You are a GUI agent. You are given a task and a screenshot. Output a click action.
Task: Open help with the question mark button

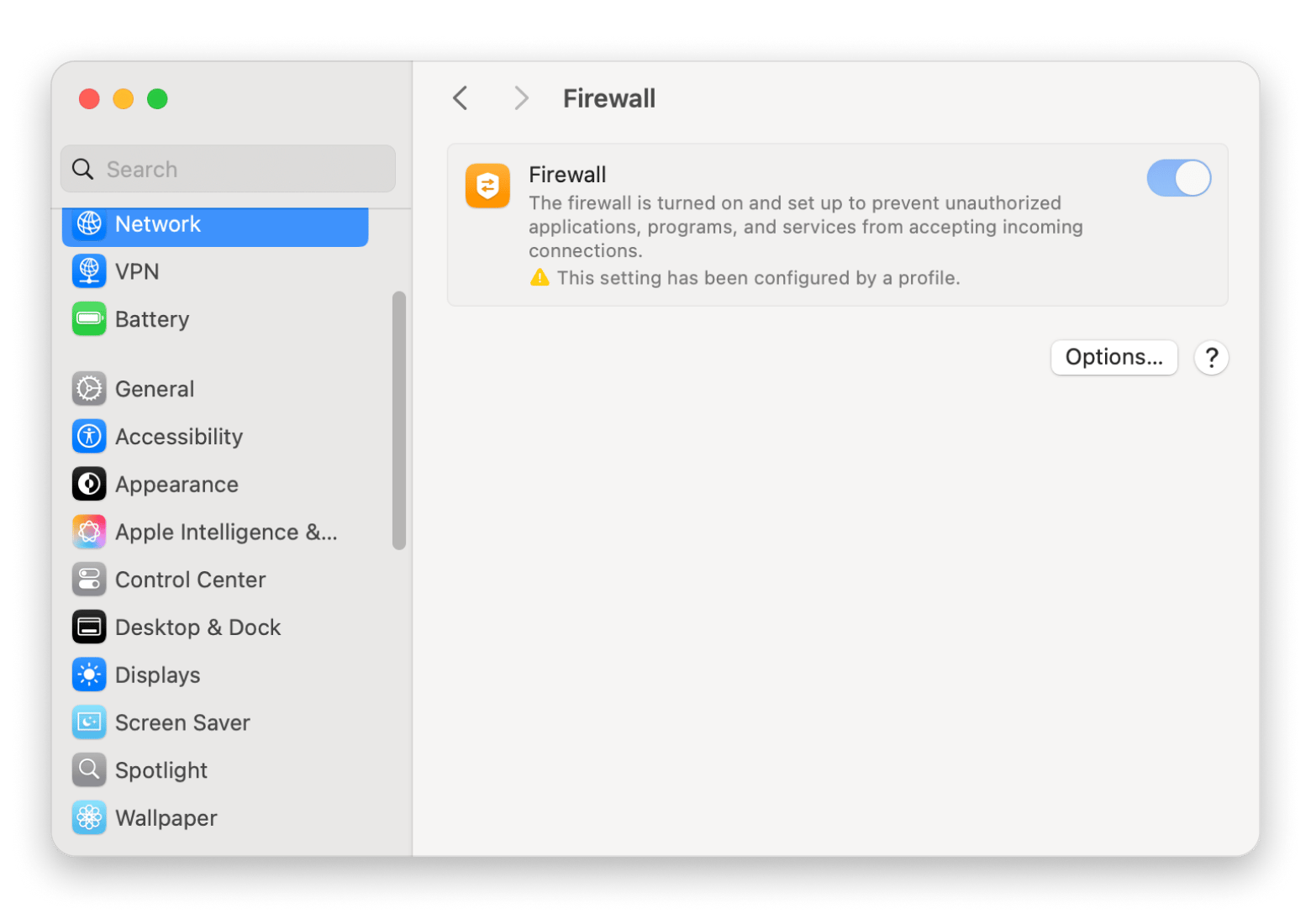[x=1211, y=358]
